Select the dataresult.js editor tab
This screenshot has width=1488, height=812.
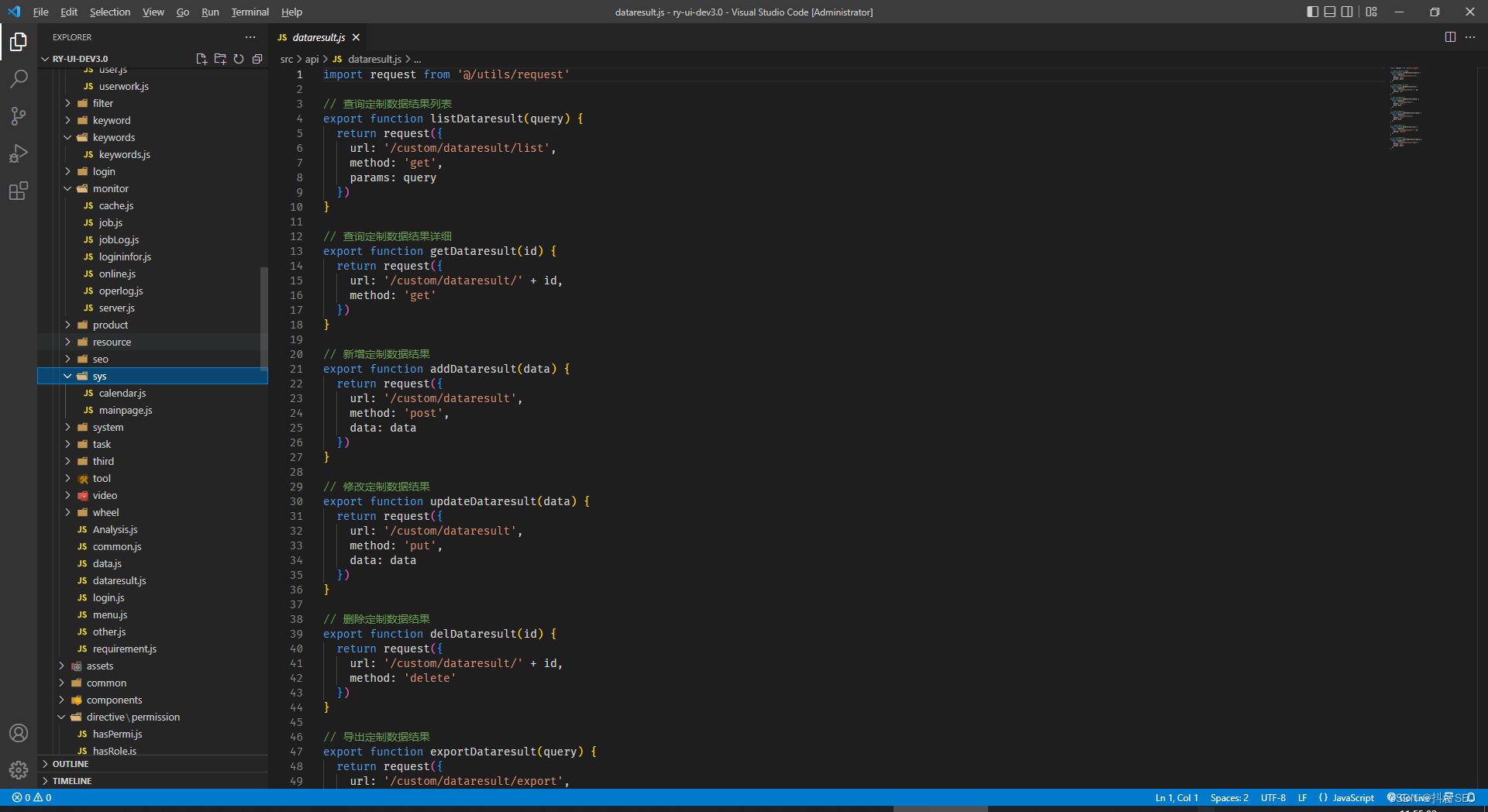(319, 37)
